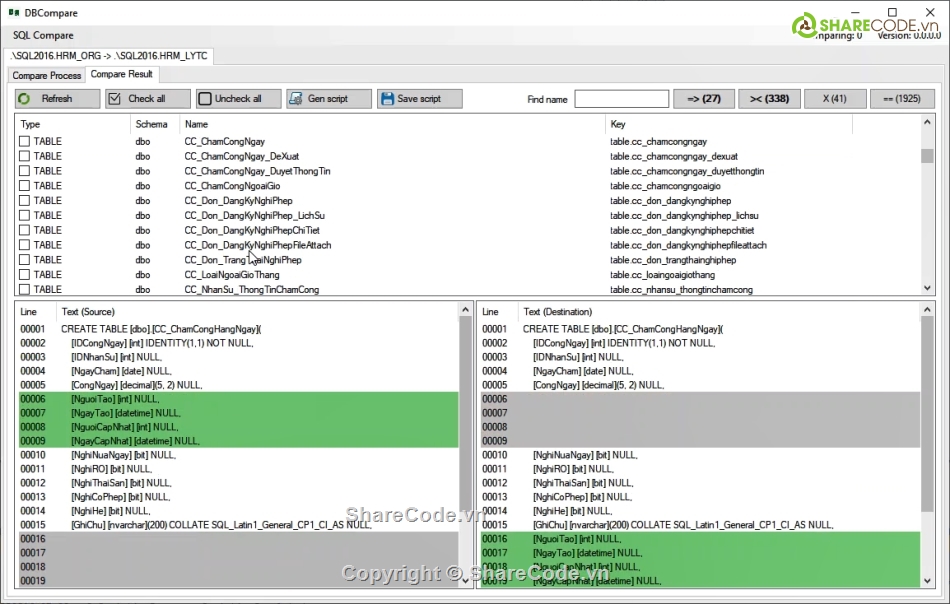
Task: Tick the checkbox for CC_LoaiNgoaiGioThang
Action: coord(24,274)
